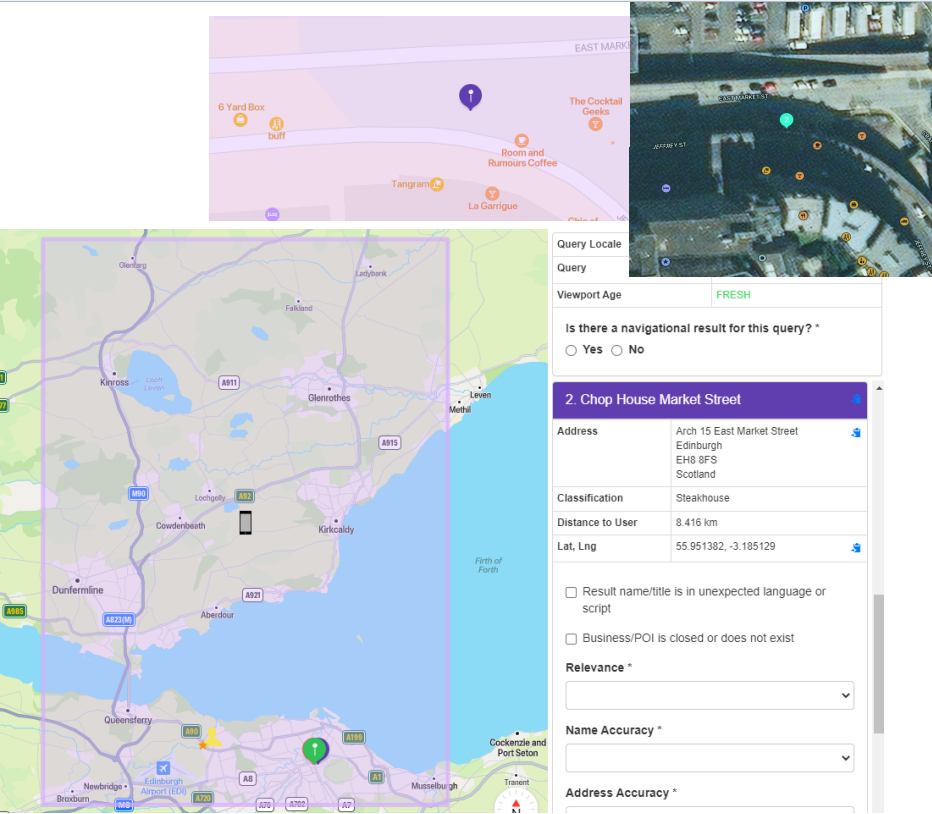Click the A92 road shield
This screenshot has width=932, height=814.
[x=245, y=496]
